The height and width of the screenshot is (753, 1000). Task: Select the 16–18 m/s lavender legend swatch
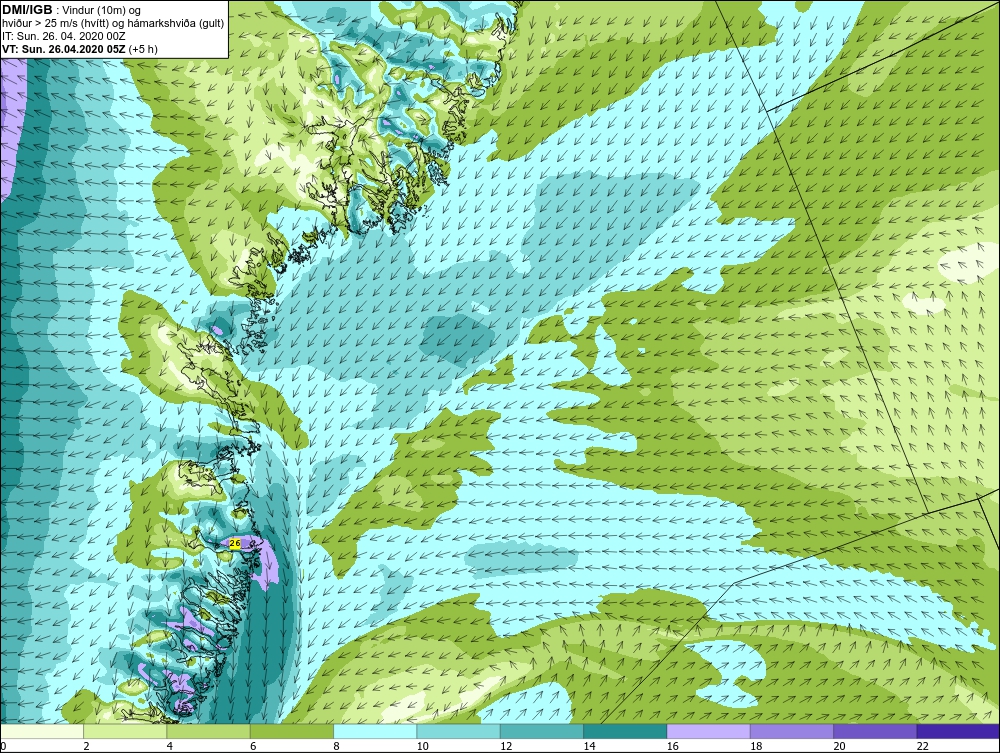click(x=708, y=731)
